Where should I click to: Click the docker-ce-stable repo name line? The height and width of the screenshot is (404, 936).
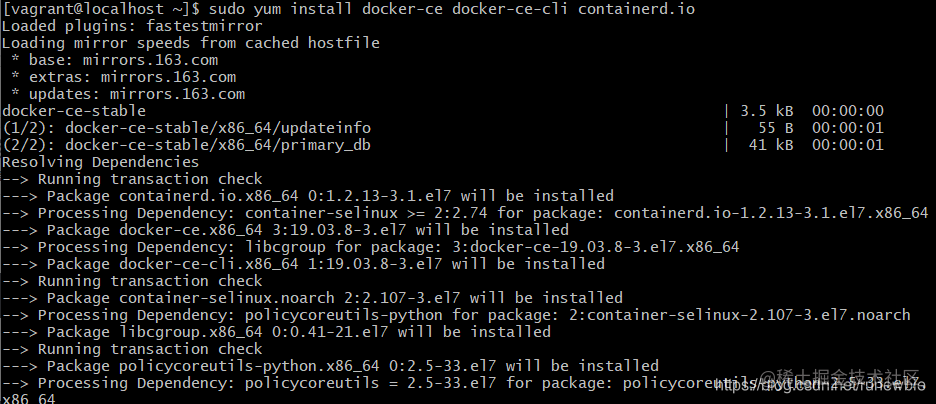coord(74,111)
